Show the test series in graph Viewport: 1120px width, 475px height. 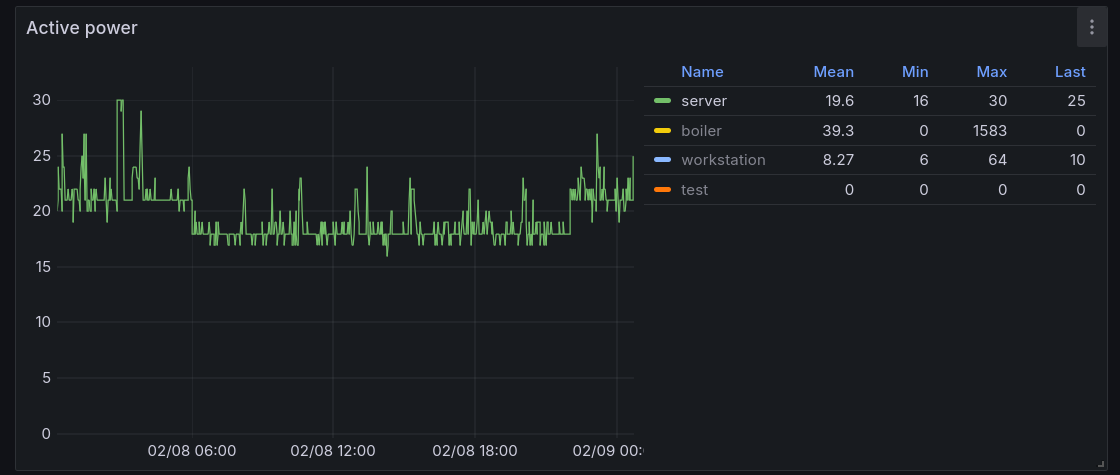coord(694,190)
